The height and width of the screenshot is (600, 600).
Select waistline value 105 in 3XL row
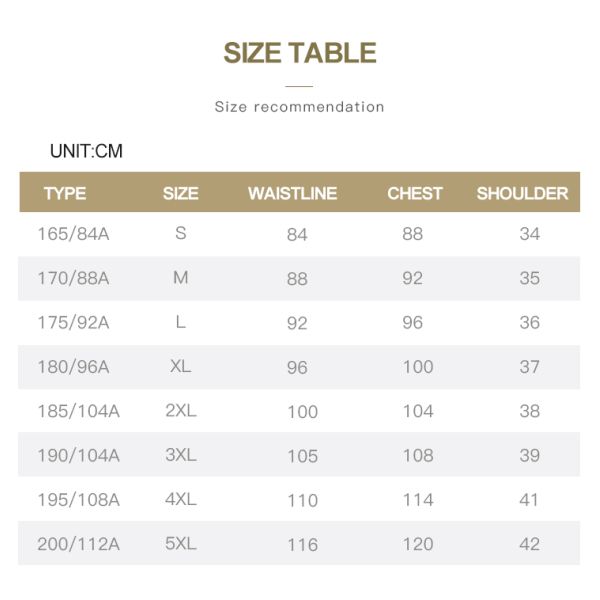click(302, 456)
